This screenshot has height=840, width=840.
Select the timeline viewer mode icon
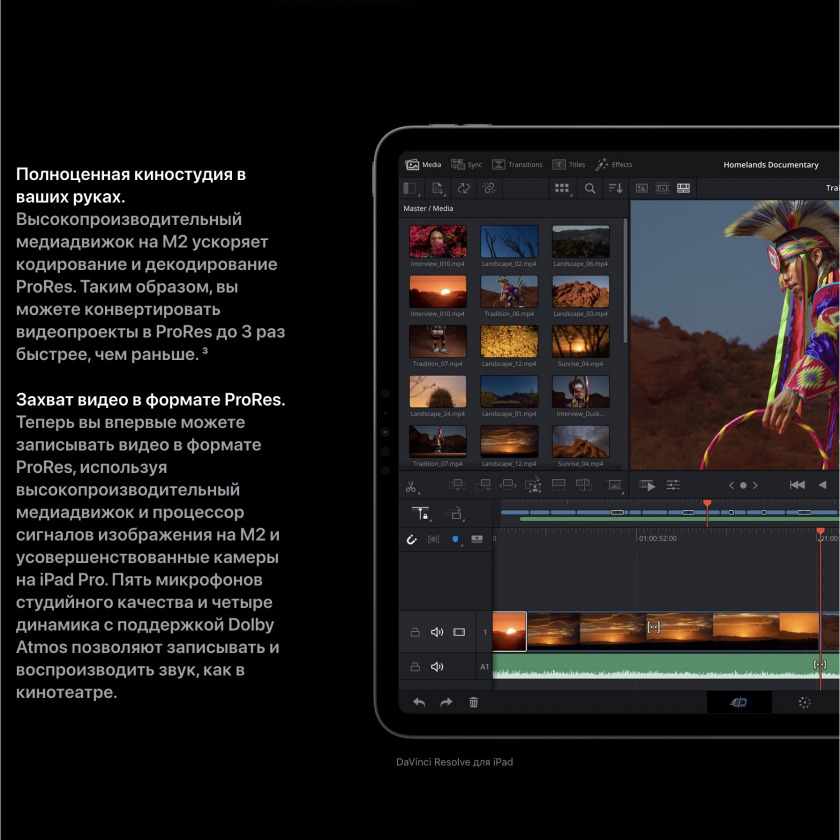point(683,188)
